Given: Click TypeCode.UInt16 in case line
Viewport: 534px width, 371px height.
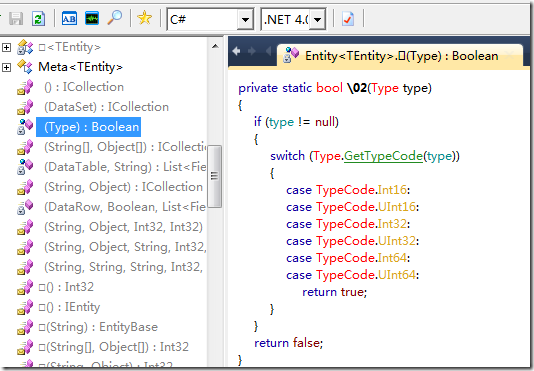Looking at the screenshot, I should point(366,207).
